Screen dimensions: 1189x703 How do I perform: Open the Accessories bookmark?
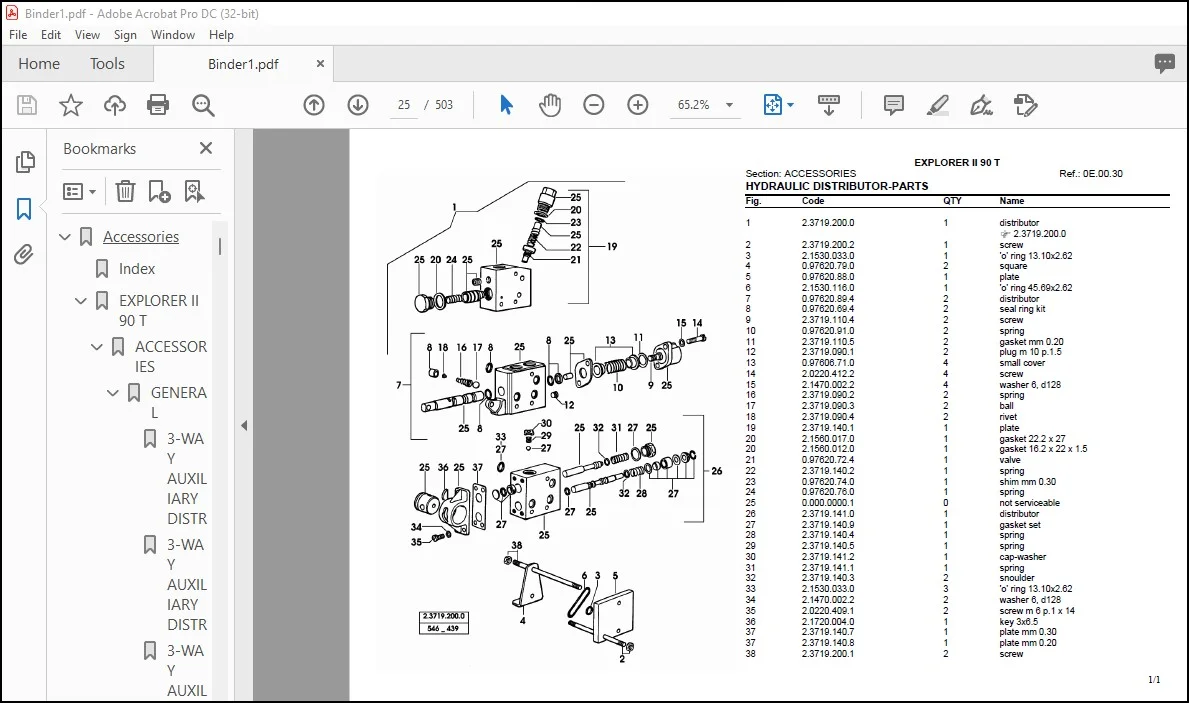[x=141, y=237]
